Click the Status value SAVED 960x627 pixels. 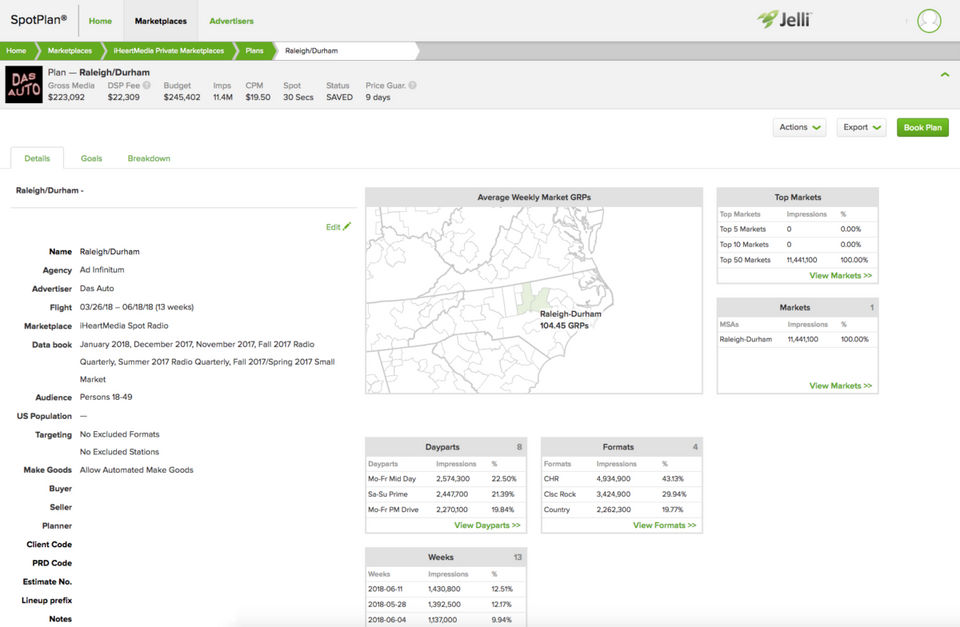tap(339, 97)
